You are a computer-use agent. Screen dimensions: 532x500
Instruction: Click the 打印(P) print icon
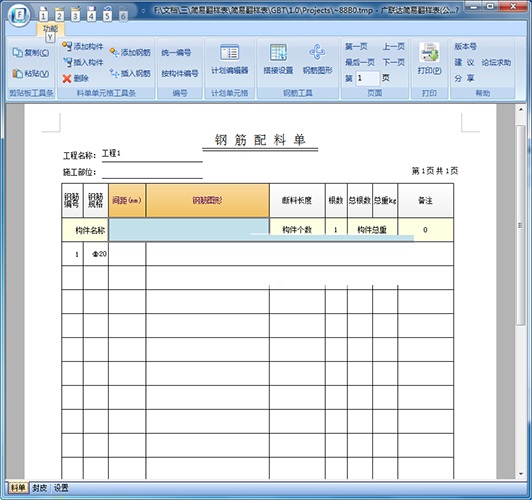[x=429, y=52]
